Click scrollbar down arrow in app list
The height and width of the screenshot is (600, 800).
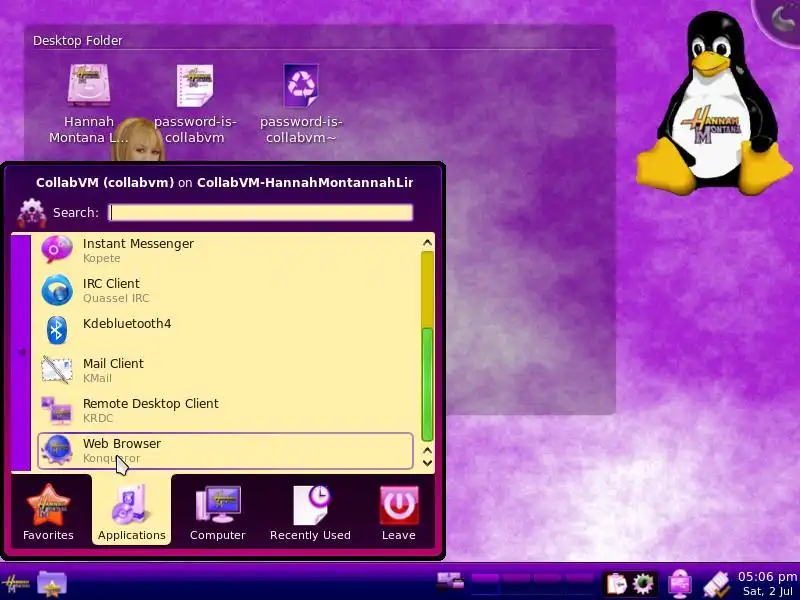pyautogui.click(x=428, y=463)
